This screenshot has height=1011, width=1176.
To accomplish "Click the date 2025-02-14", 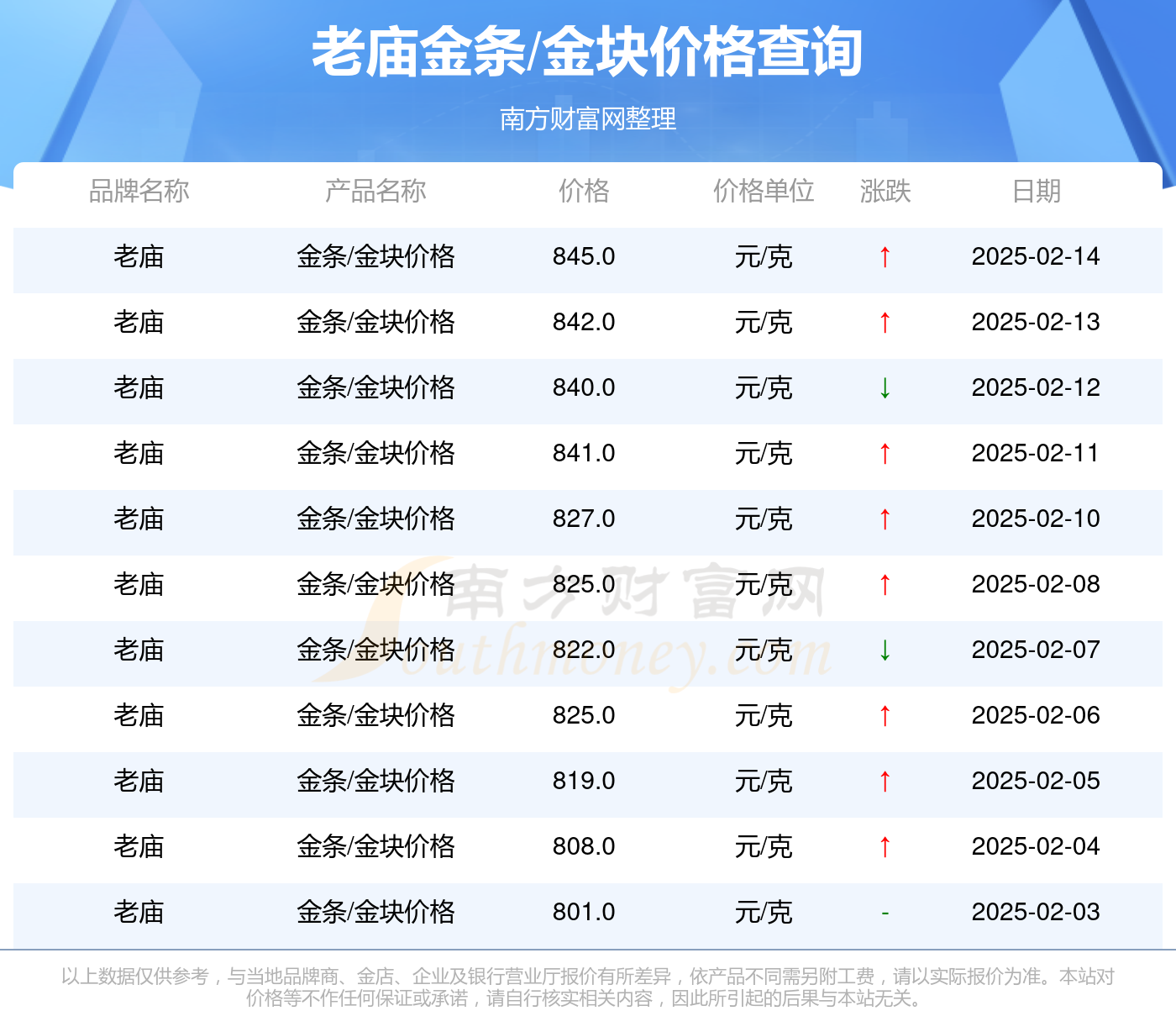I will click(1036, 256).
